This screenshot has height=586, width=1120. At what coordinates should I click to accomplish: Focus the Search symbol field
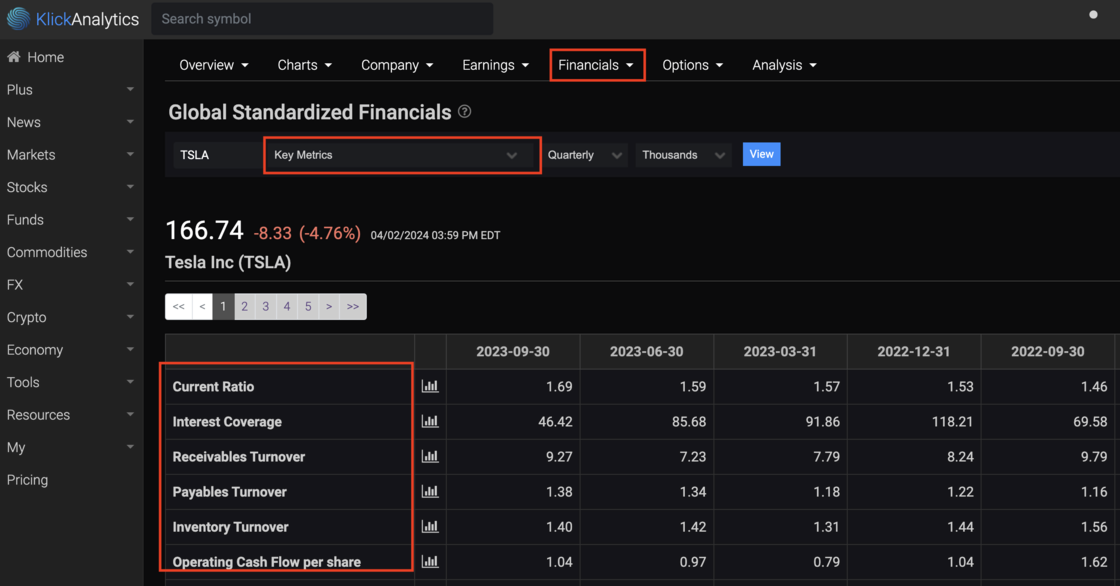click(x=322, y=19)
